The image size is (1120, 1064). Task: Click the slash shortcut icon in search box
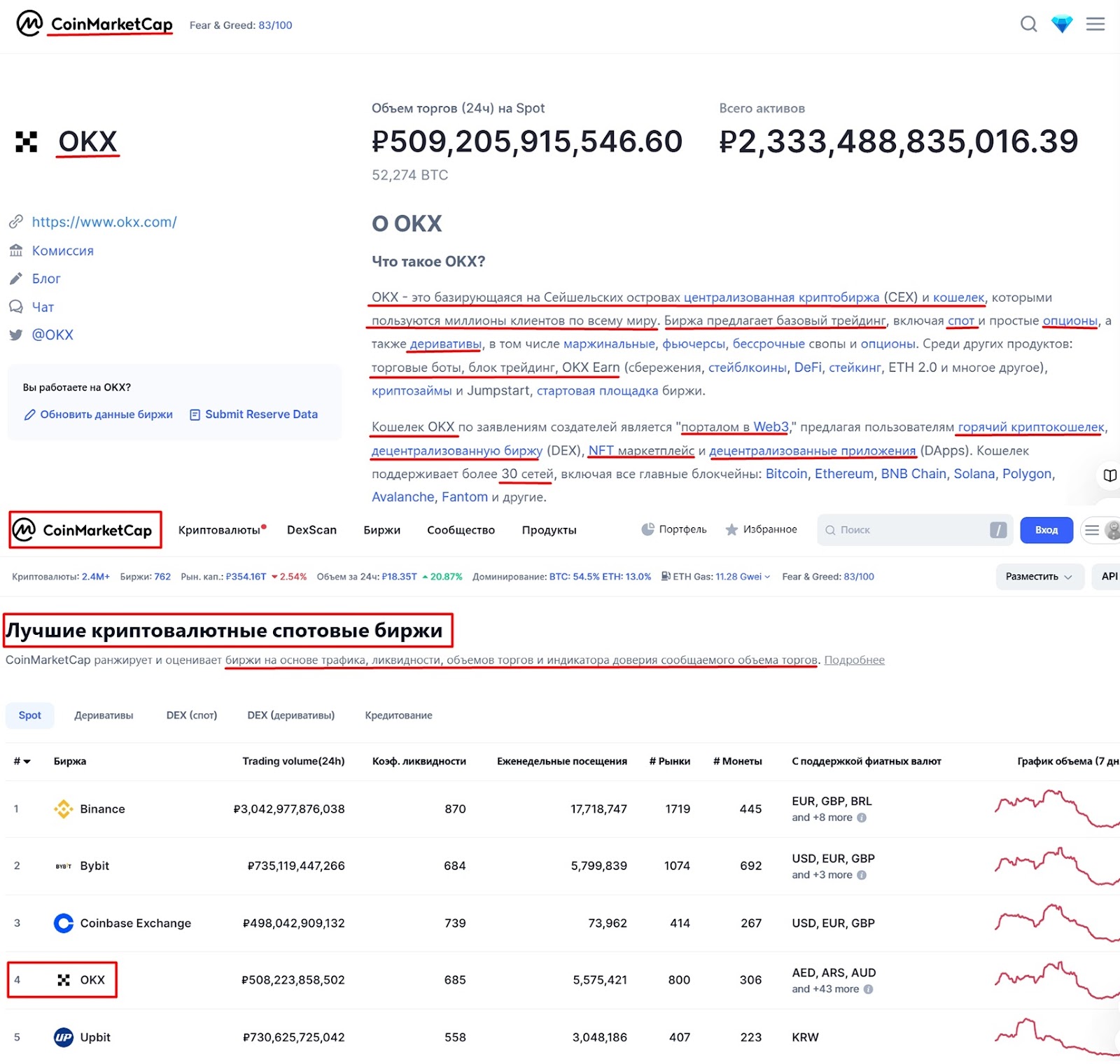[x=998, y=530]
